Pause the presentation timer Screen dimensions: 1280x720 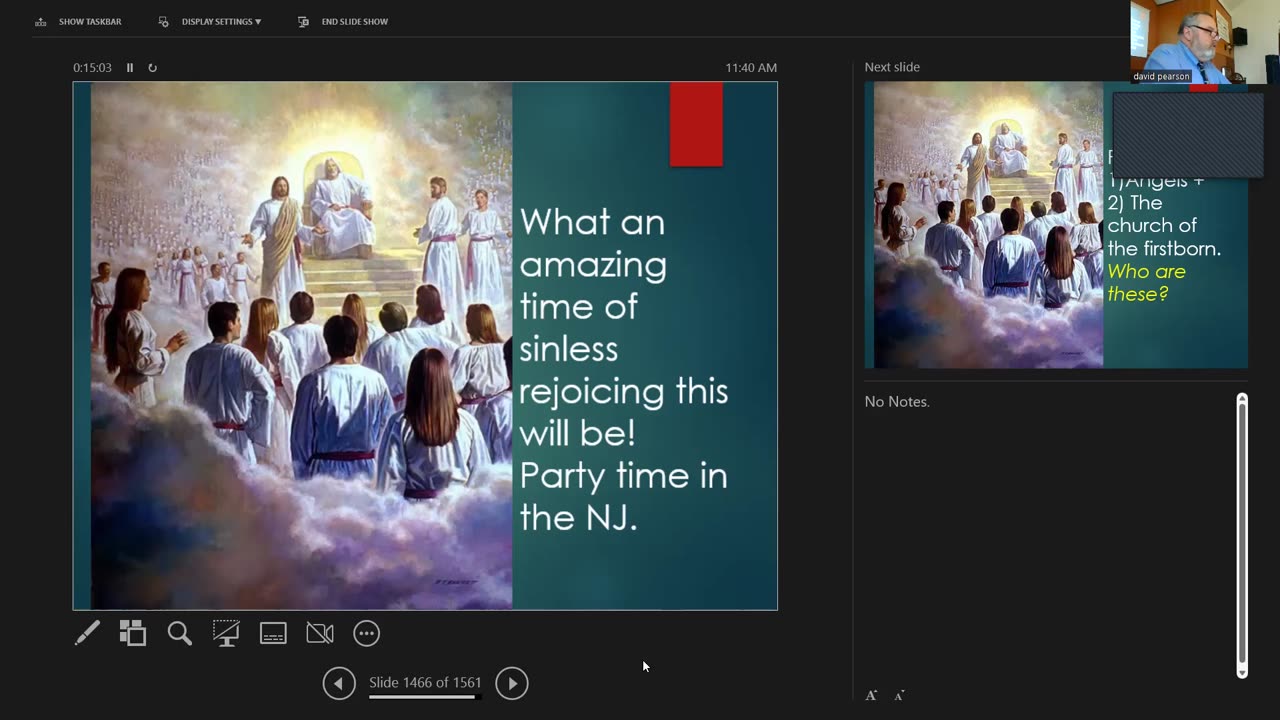[130, 68]
